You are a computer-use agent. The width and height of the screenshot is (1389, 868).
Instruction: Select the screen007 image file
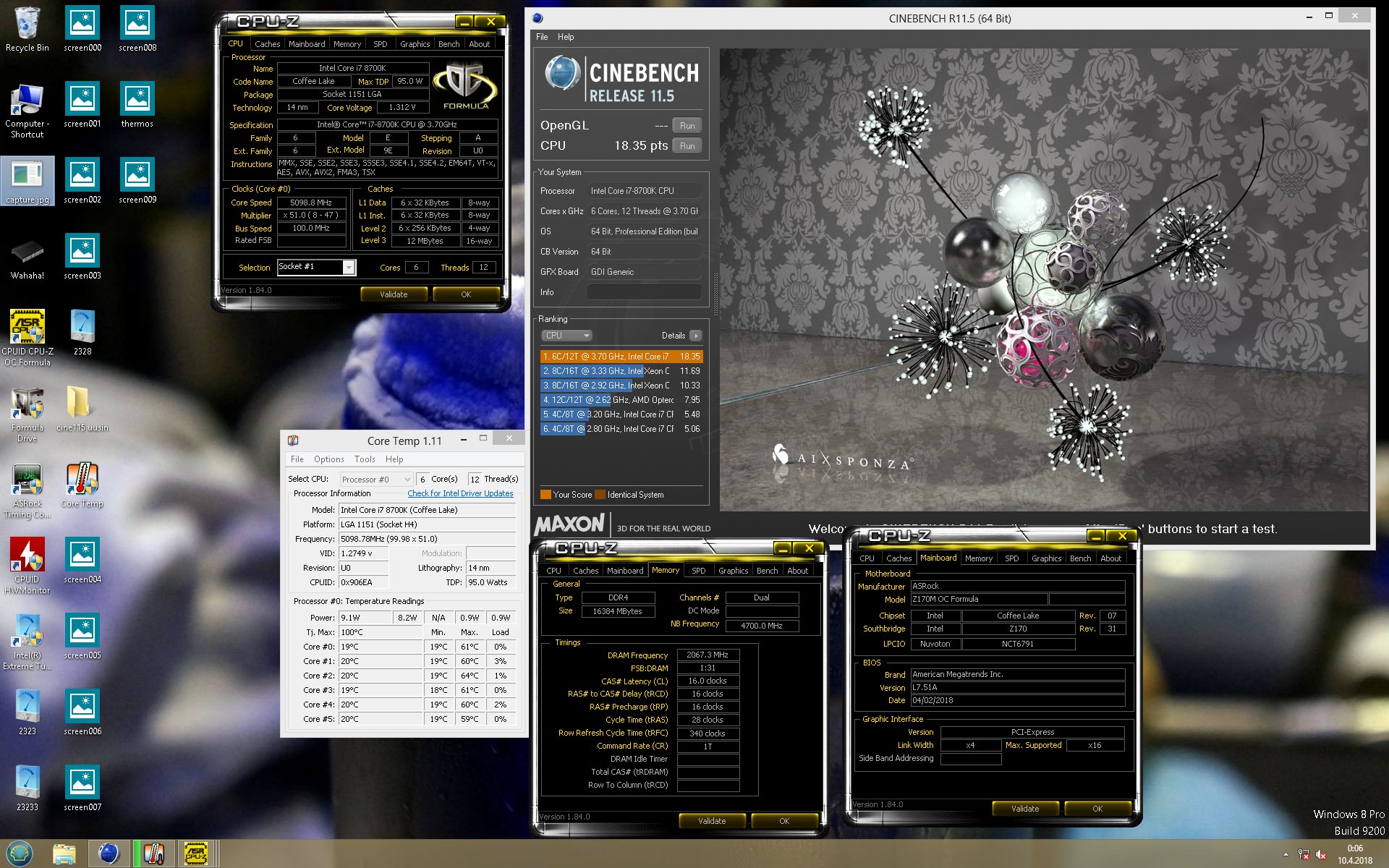(82, 788)
